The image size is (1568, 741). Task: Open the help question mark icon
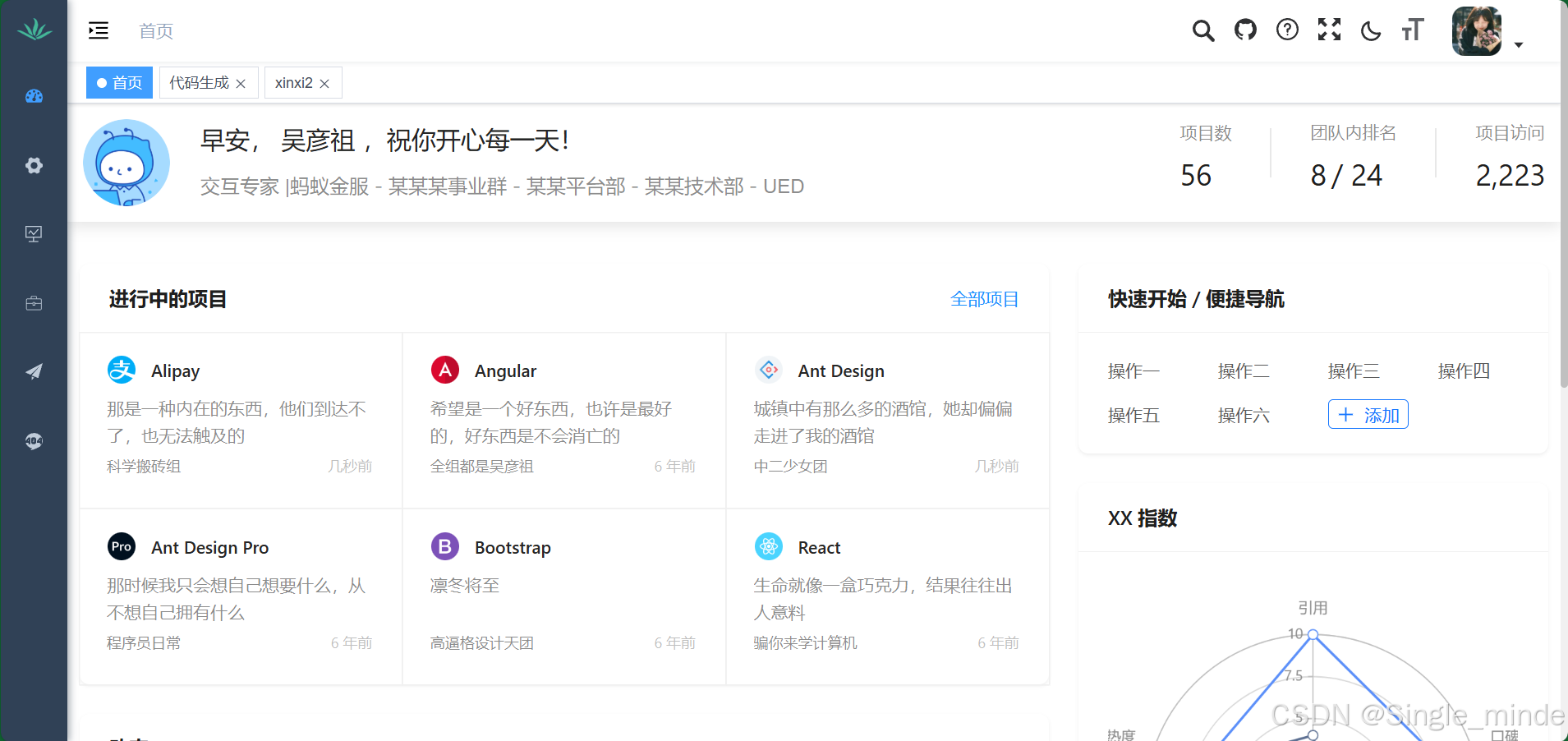click(x=1287, y=30)
